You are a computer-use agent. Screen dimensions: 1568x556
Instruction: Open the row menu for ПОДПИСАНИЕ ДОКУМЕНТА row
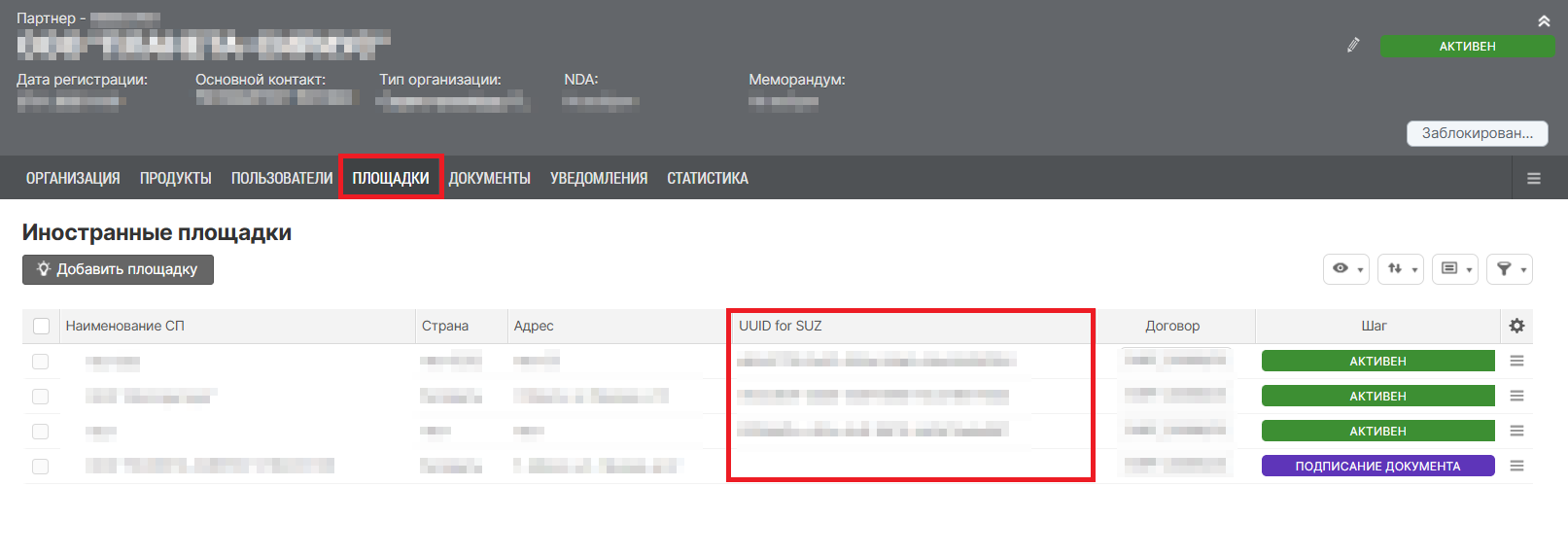click(x=1516, y=466)
